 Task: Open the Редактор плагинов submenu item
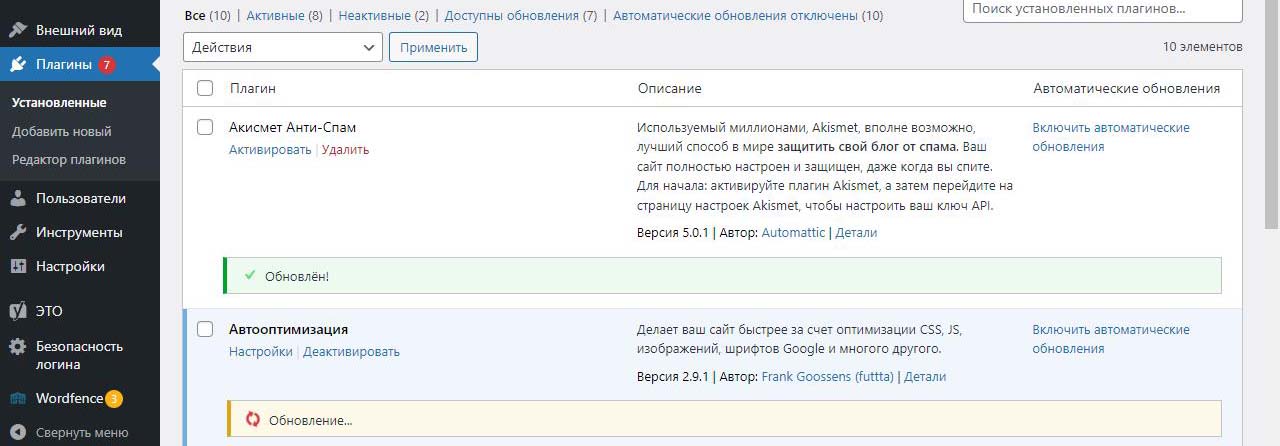[69, 159]
